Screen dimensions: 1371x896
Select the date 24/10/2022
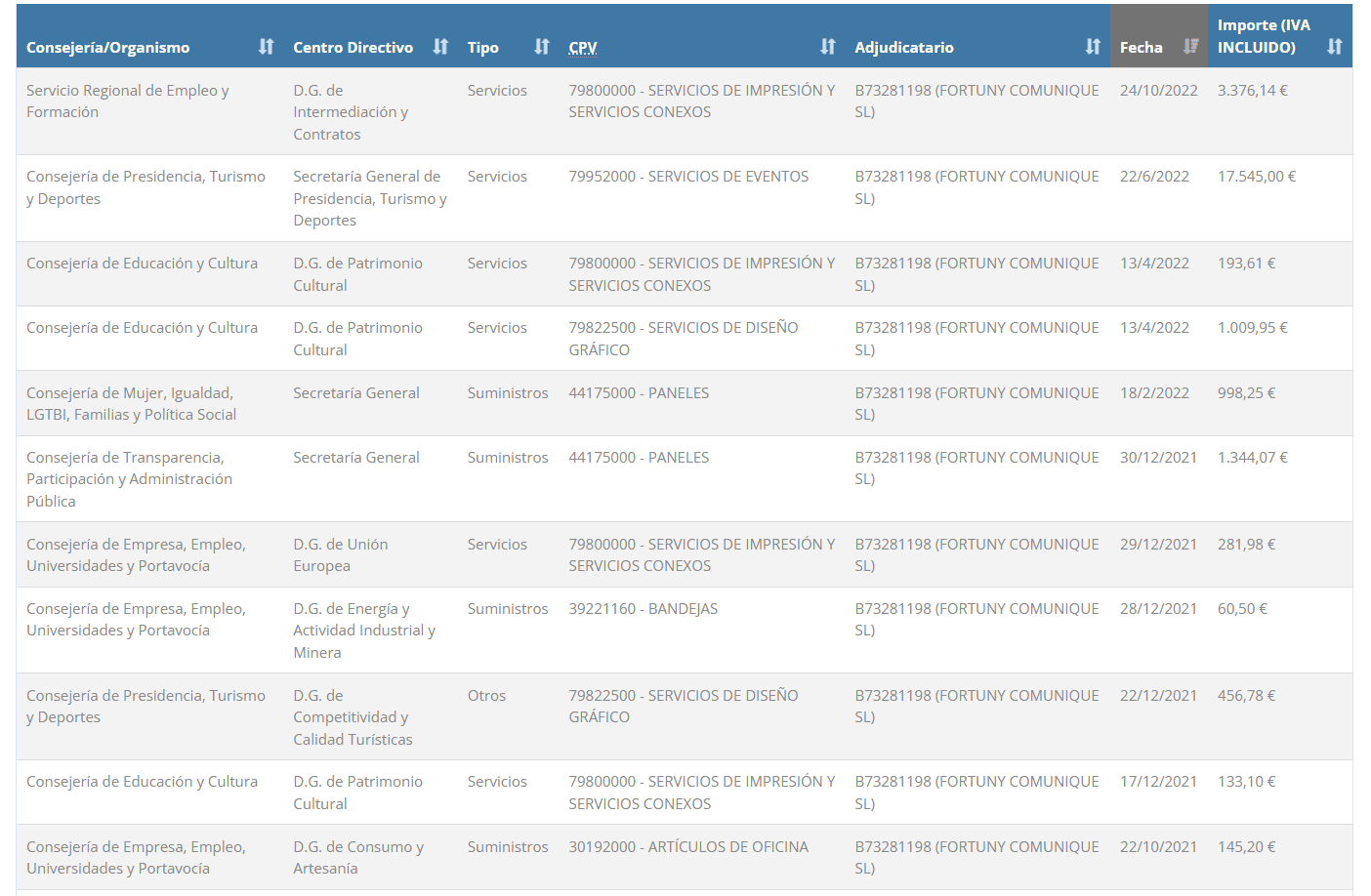pyautogui.click(x=1158, y=91)
